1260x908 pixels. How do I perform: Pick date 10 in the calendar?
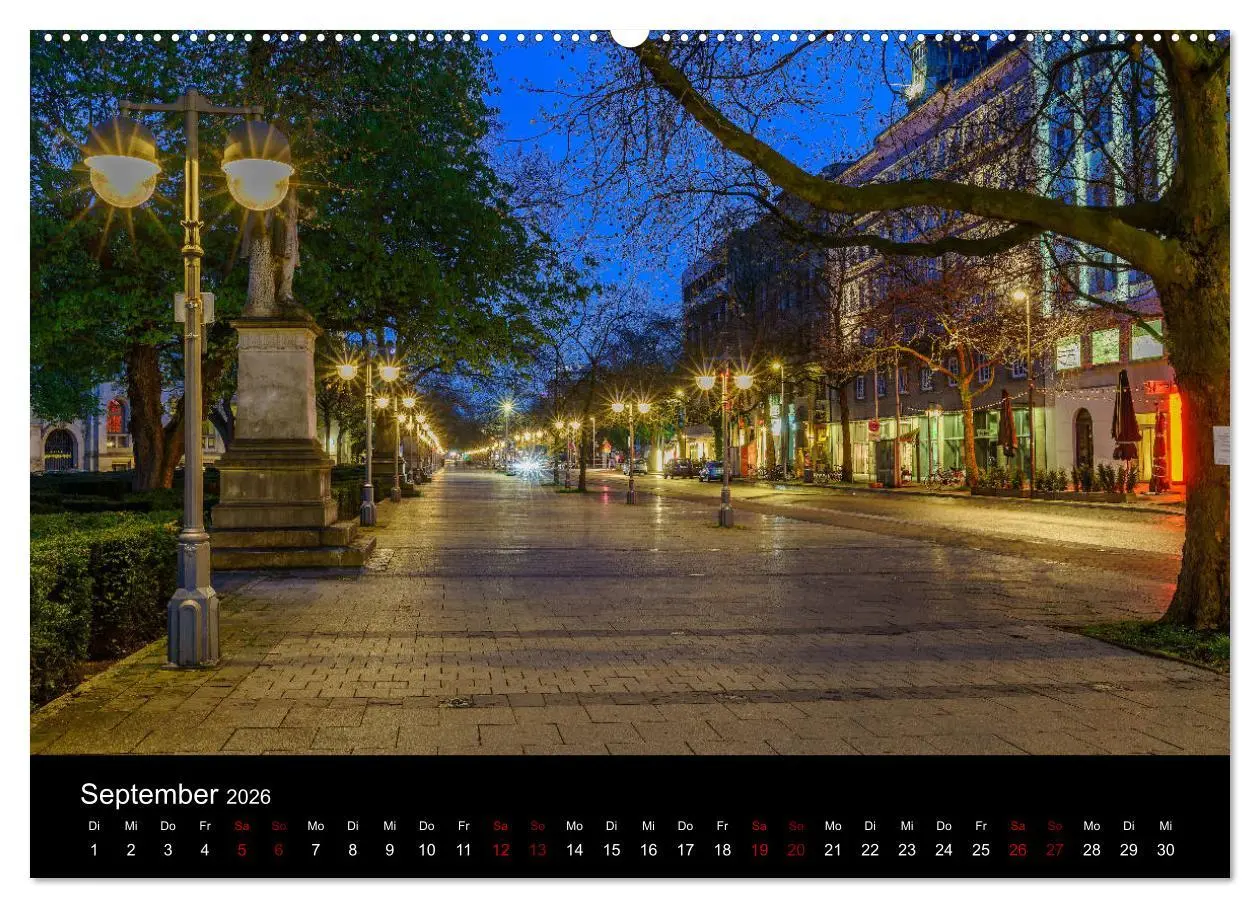click(427, 850)
